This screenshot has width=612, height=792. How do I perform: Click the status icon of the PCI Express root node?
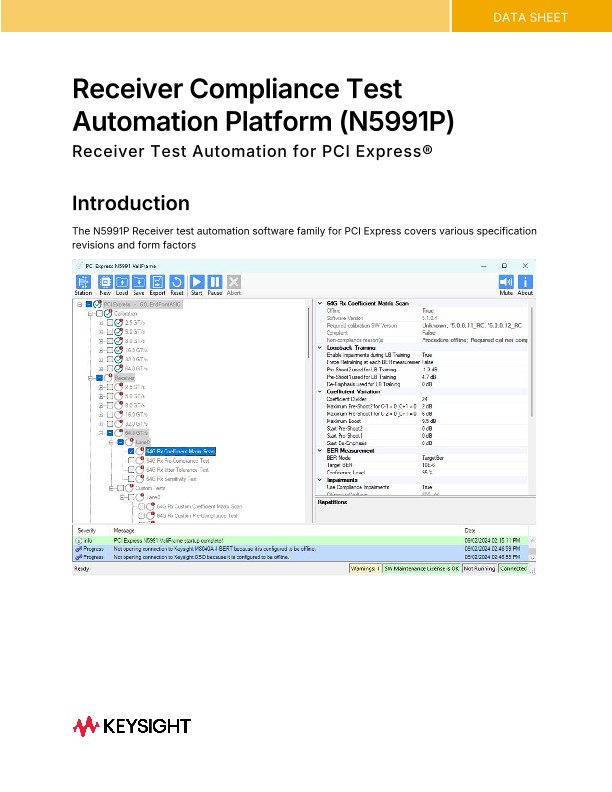point(97,305)
